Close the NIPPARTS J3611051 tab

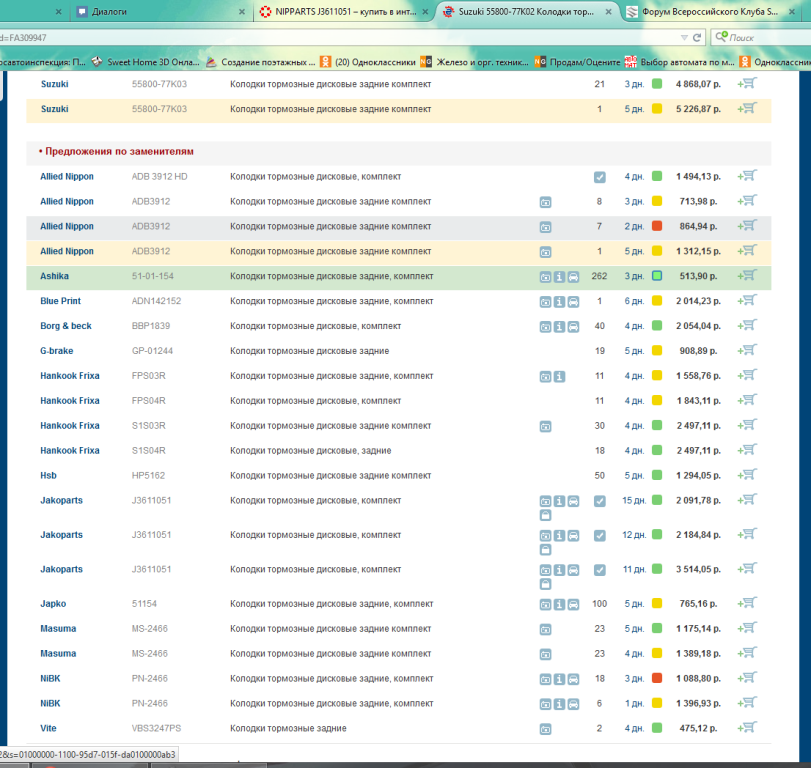click(x=425, y=11)
